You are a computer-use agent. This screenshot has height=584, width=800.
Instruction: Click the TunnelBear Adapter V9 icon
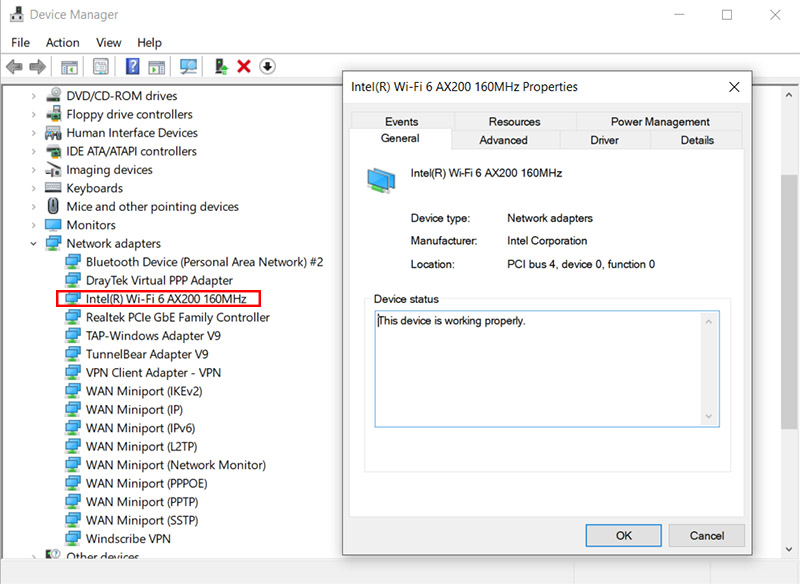point(73,354)
